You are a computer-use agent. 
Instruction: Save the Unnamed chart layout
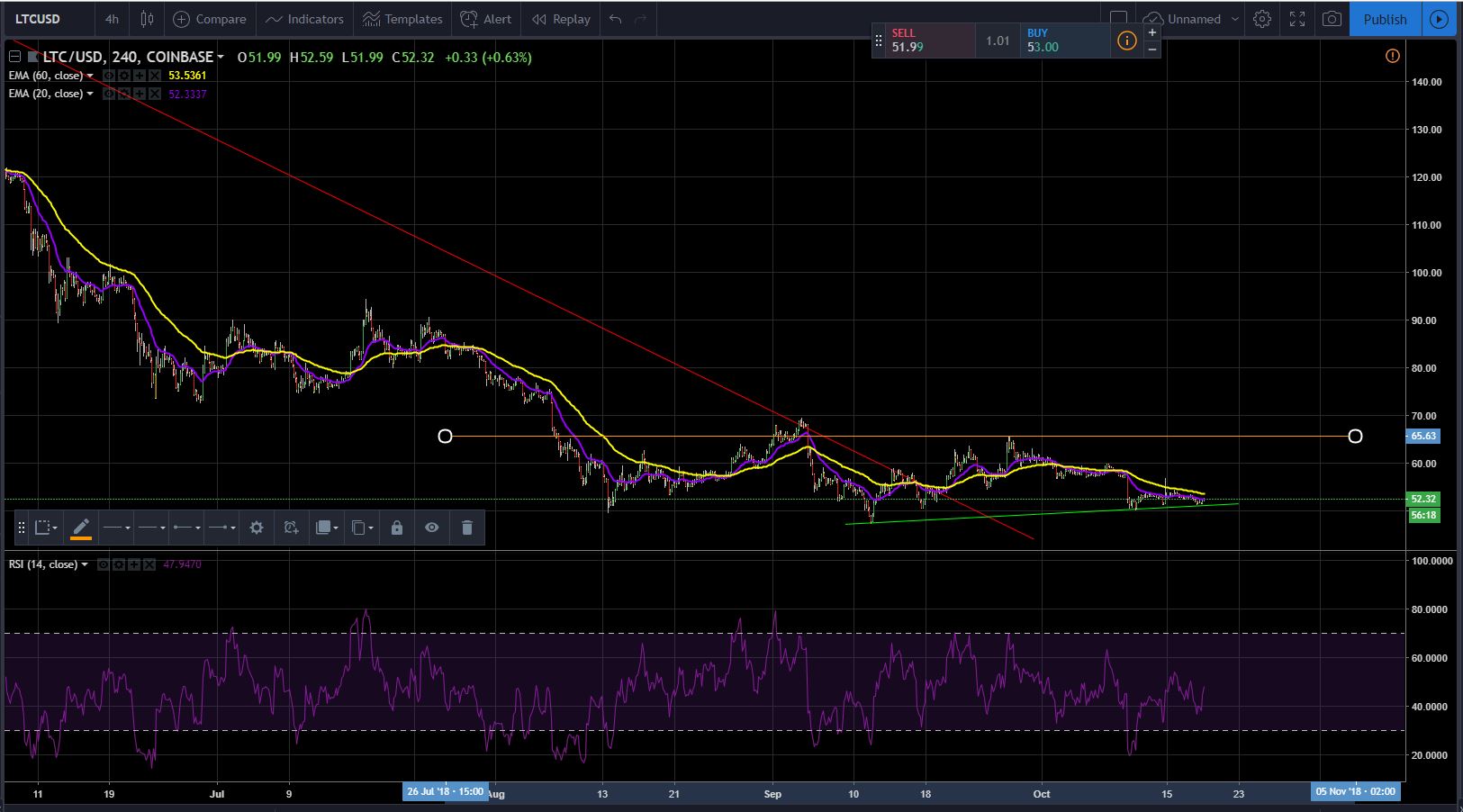tap(1183, 19)
